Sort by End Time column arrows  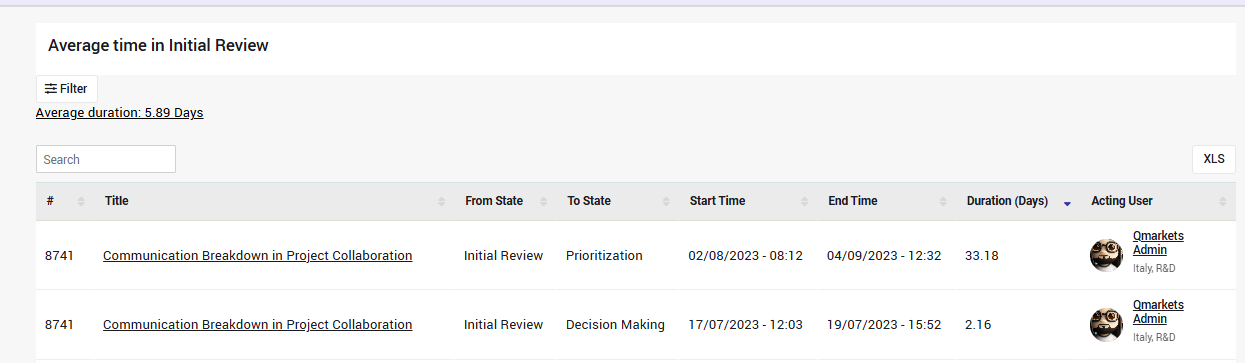tap(943, 202)
